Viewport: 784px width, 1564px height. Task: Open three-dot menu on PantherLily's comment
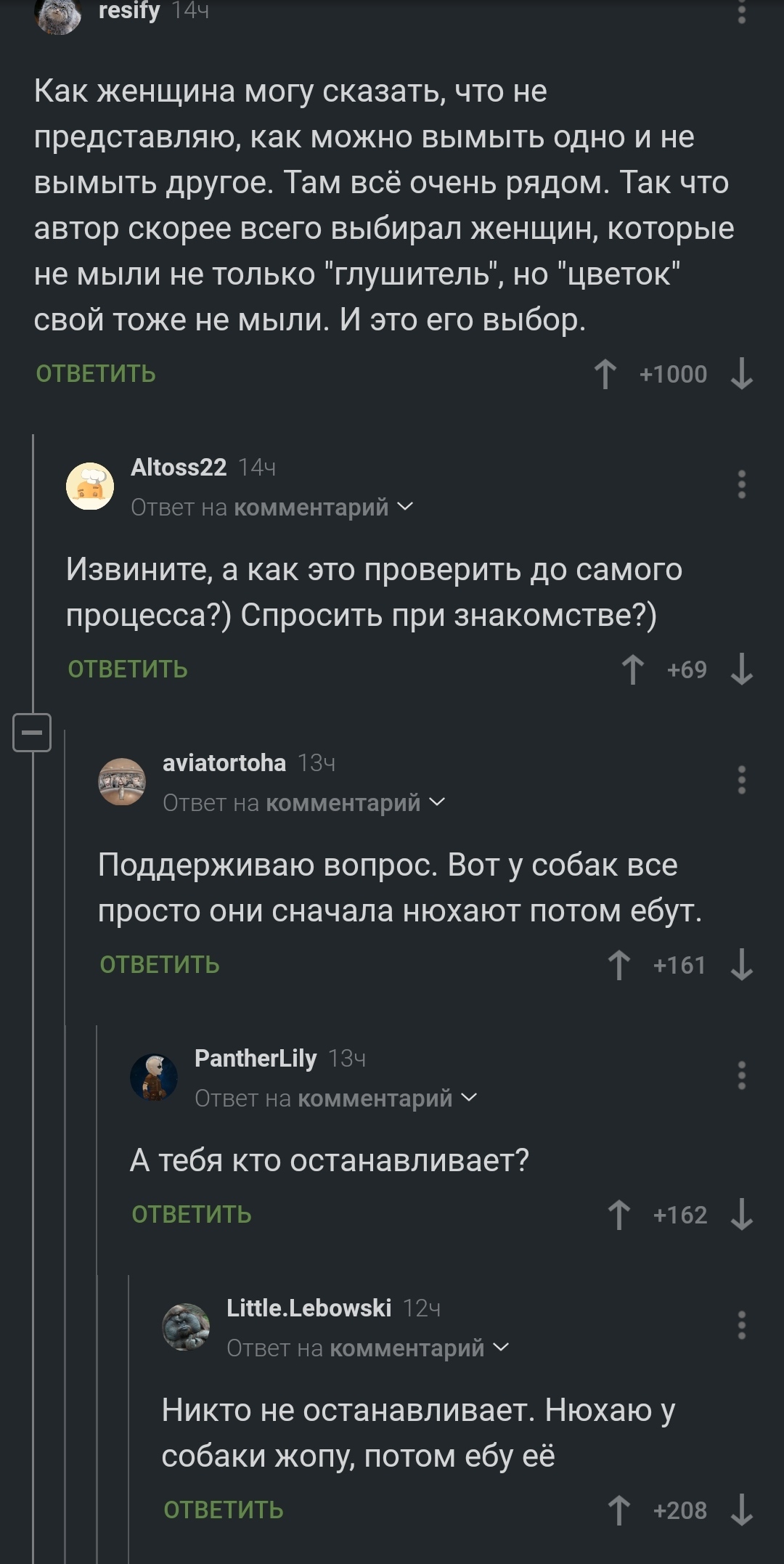pyautogui.click(x=741, y=1075)
